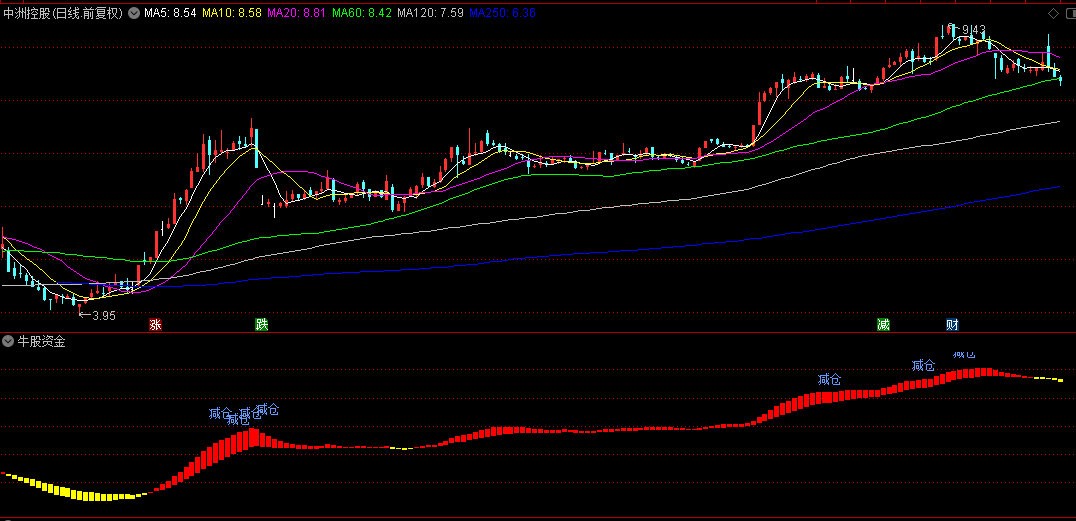Select the blue MA250: 6.36 label
1076x521 pixels.
[x=502, y=13]
